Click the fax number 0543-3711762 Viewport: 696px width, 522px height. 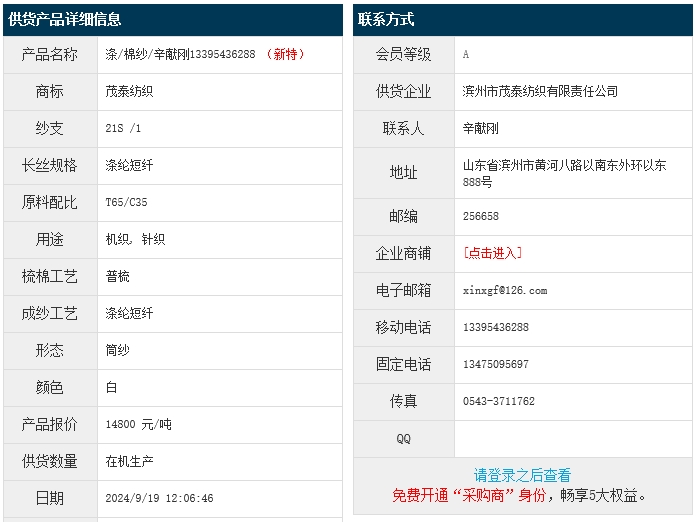pyautogui.click(x=499, y=401)
